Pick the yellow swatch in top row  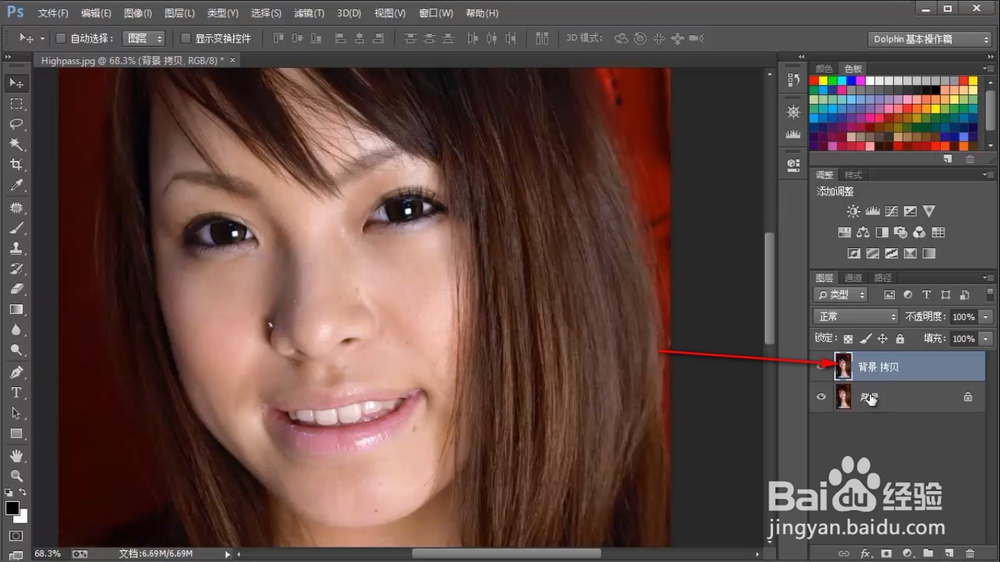click(x=823, y=81)
